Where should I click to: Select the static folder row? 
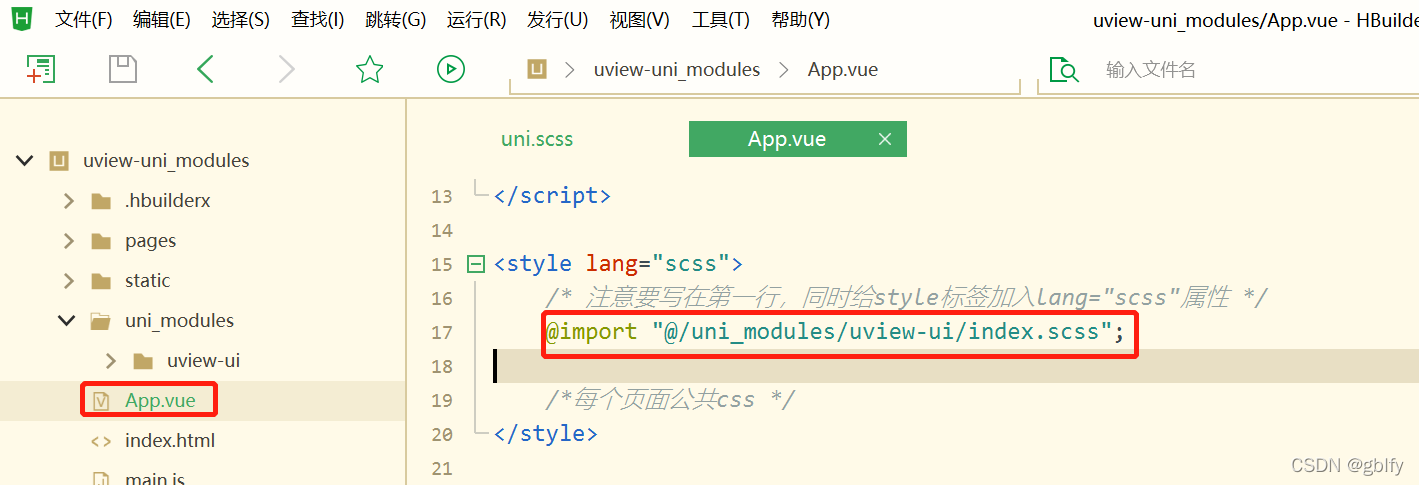202,281
